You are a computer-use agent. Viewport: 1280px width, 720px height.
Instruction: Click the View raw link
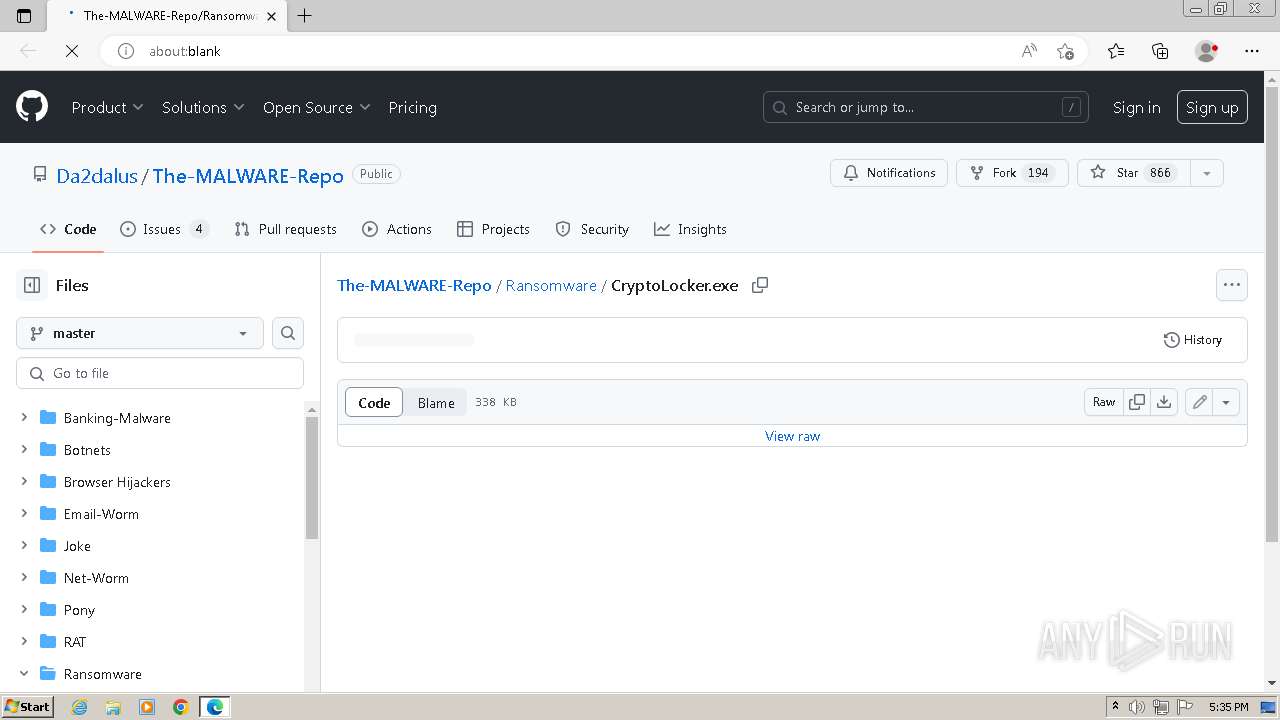click(x=792, y=436)
